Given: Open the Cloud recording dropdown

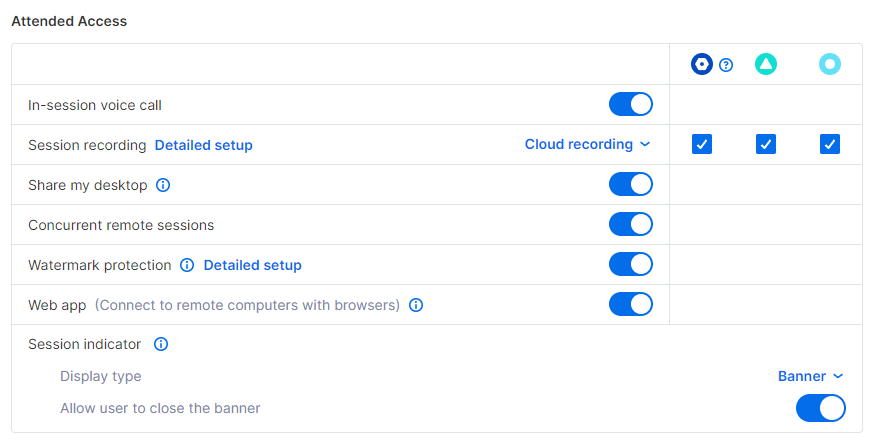Looking at the screenshot, I should [x=587, y=144].
